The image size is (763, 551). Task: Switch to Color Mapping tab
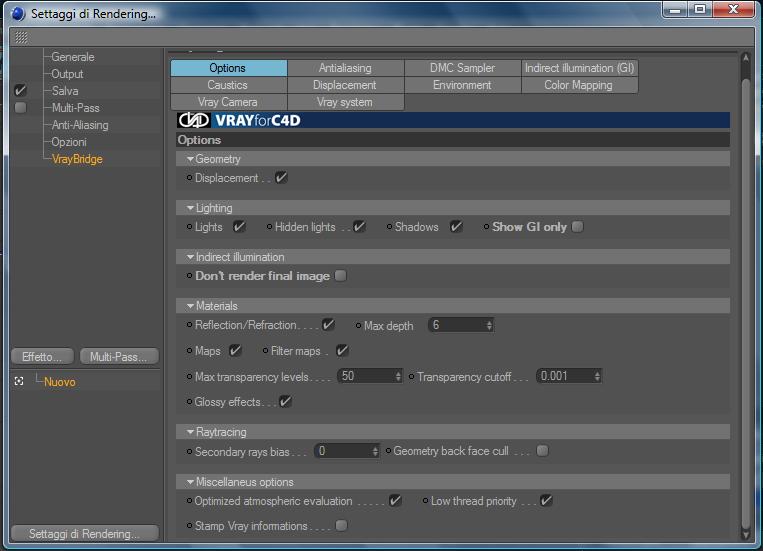click(580, 85)
